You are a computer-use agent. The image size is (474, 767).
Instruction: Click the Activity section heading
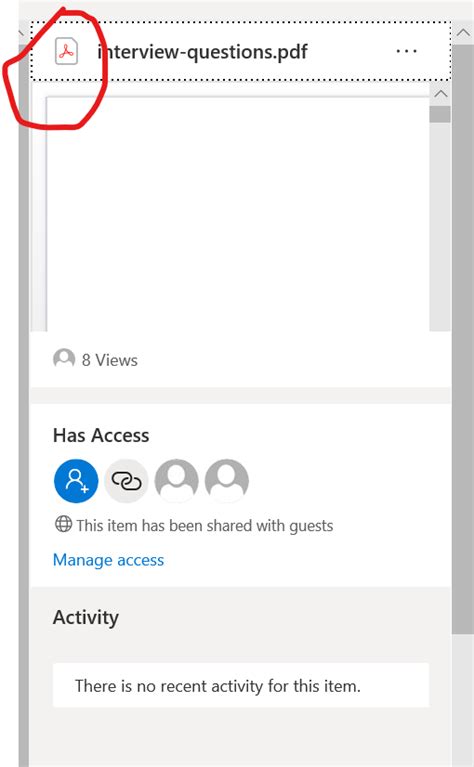point(86,617)
